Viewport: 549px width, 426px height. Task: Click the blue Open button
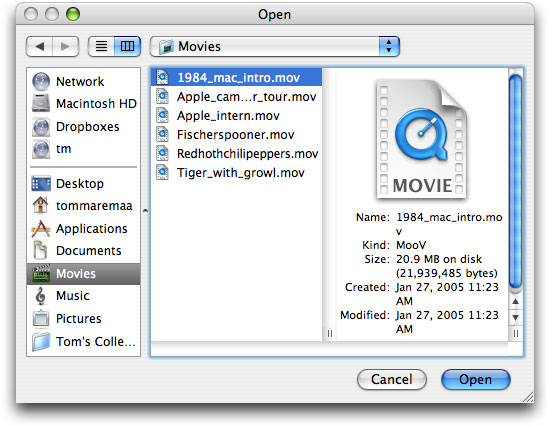pyautogui.click(x=476, y=379)
